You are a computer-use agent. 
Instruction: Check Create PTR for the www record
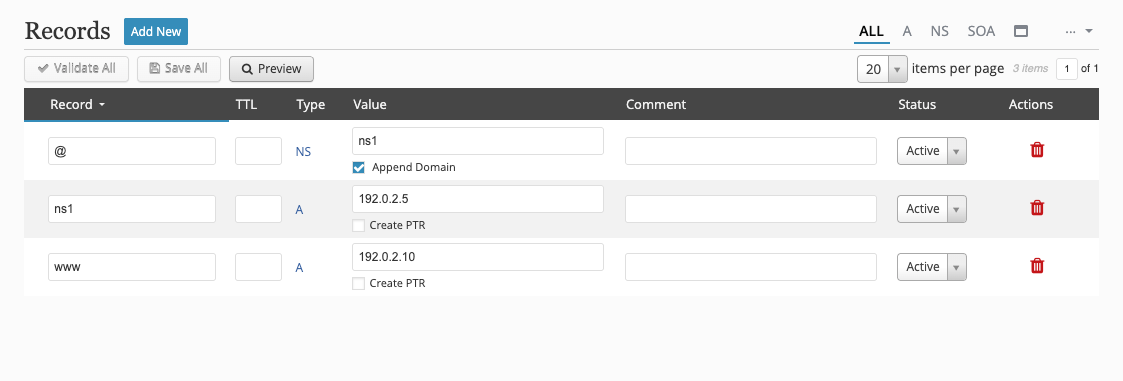tap(359, 283)
